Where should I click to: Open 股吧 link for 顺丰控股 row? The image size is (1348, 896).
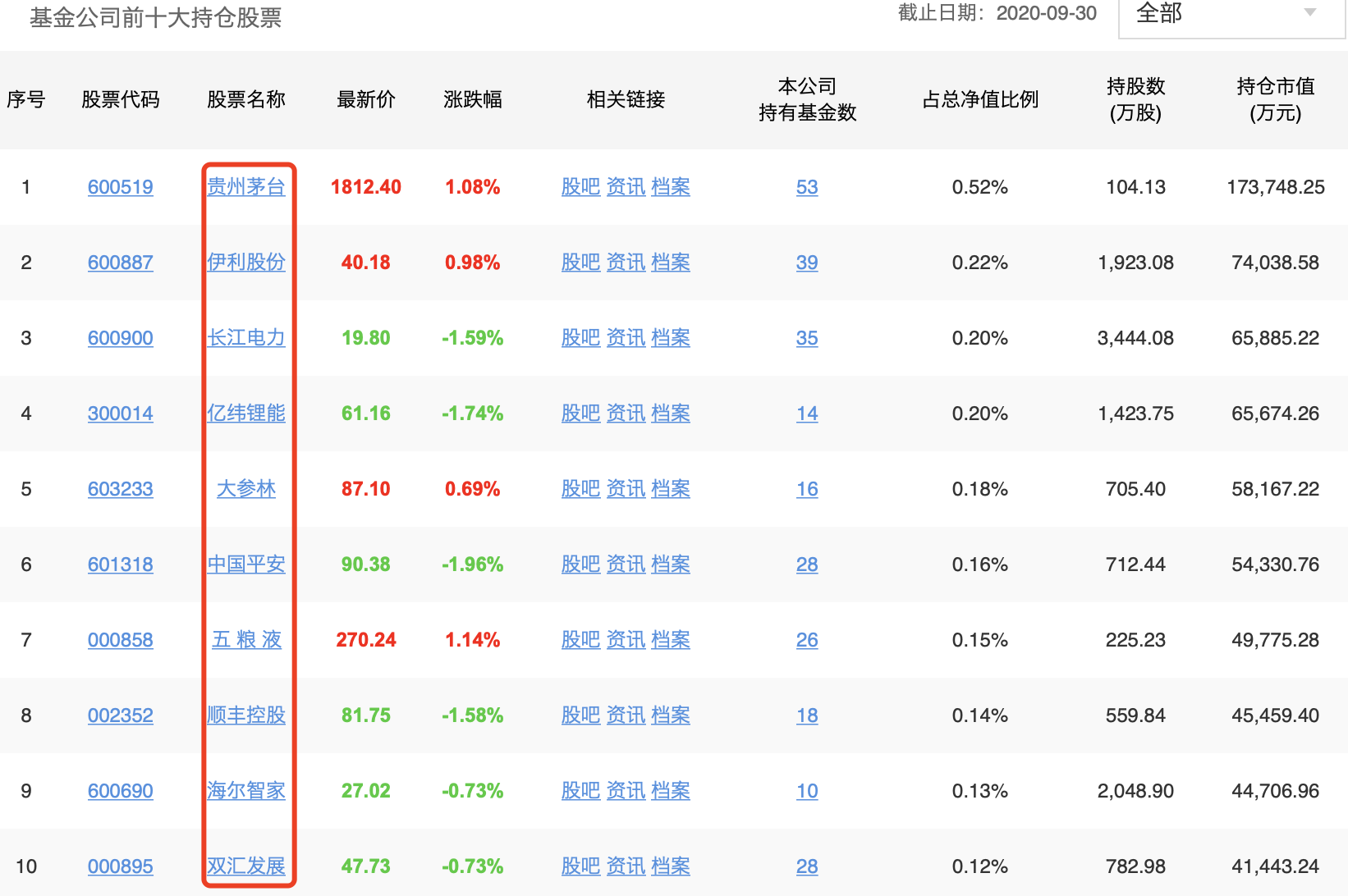click(x=581, y=715)
